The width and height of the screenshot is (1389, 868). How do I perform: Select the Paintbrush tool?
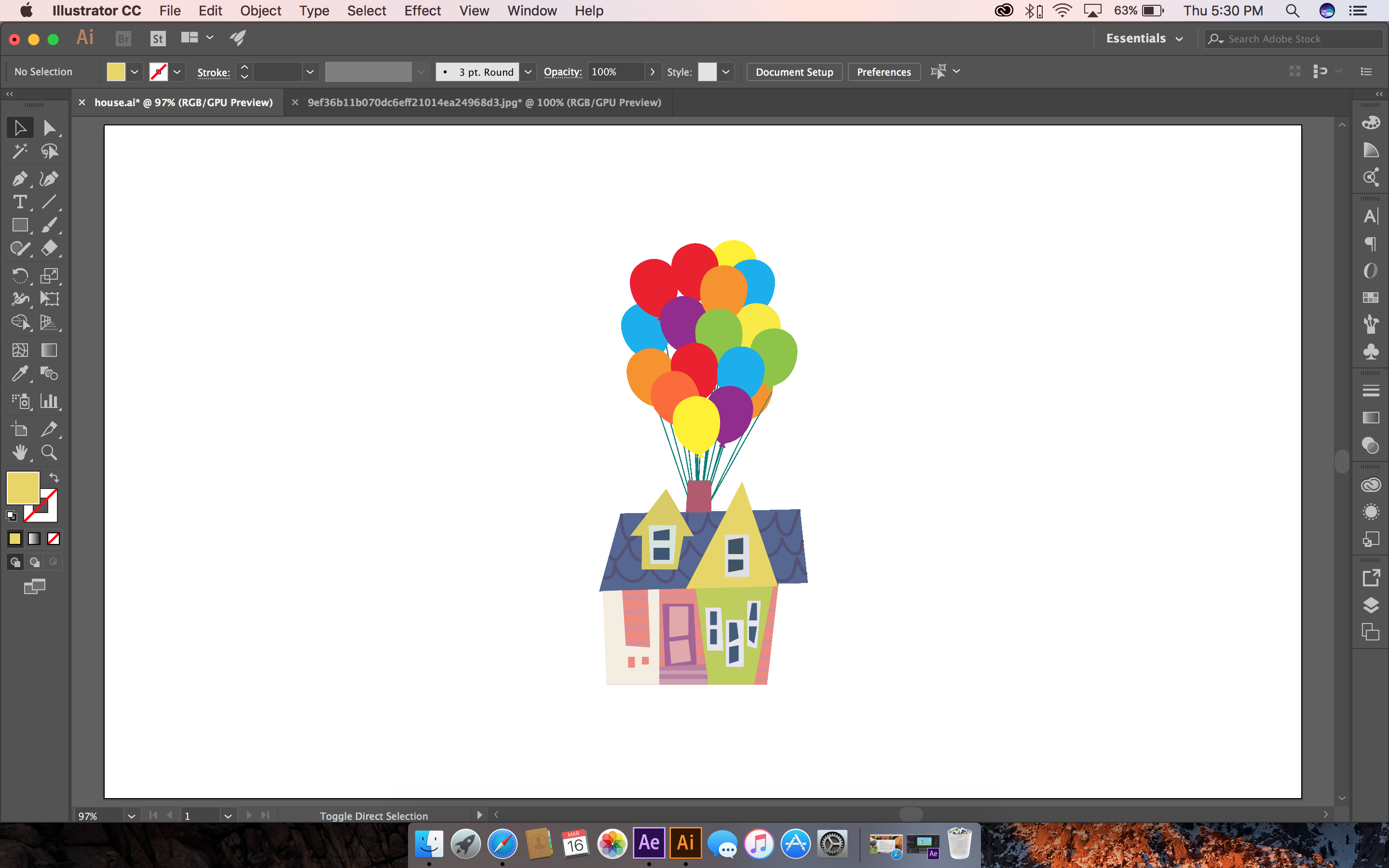pyautogui.click(x=50, y=225)
